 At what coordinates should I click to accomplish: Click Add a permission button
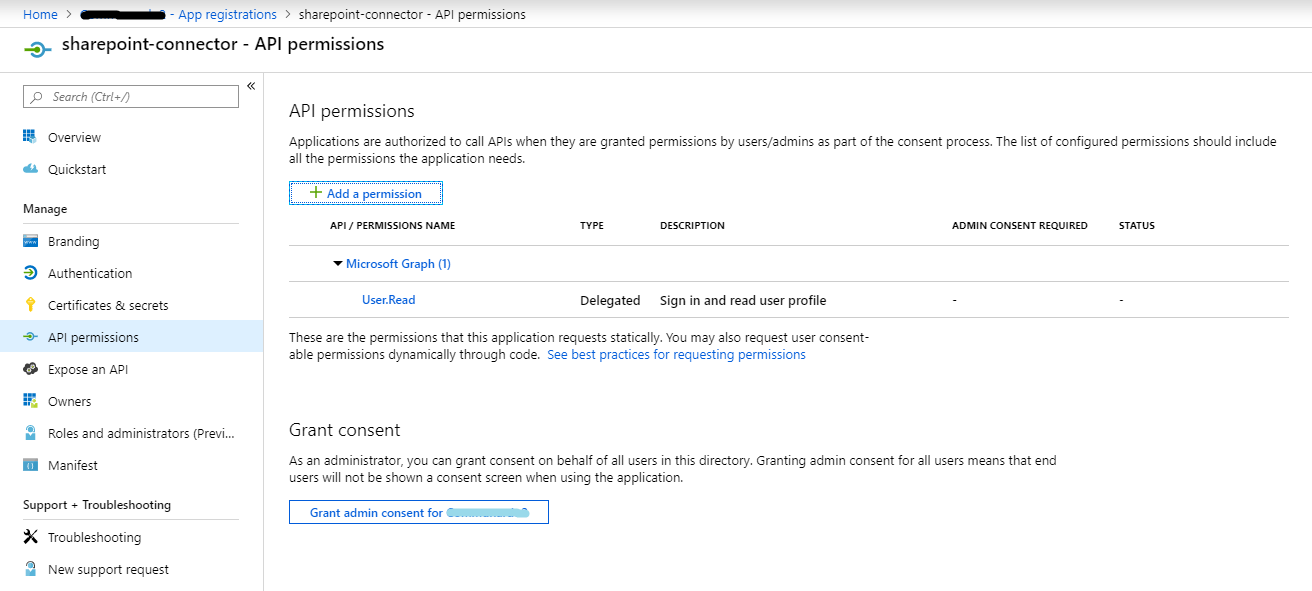366,193
